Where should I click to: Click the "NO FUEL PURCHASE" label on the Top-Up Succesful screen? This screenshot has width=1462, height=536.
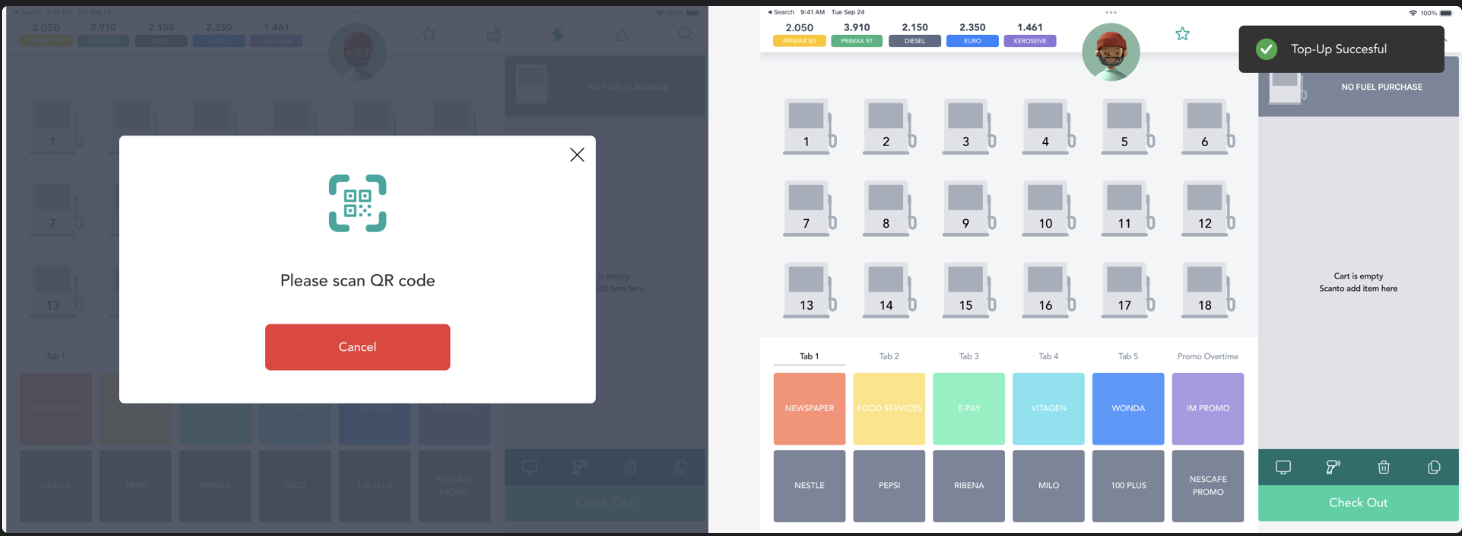click(1382, 87)
